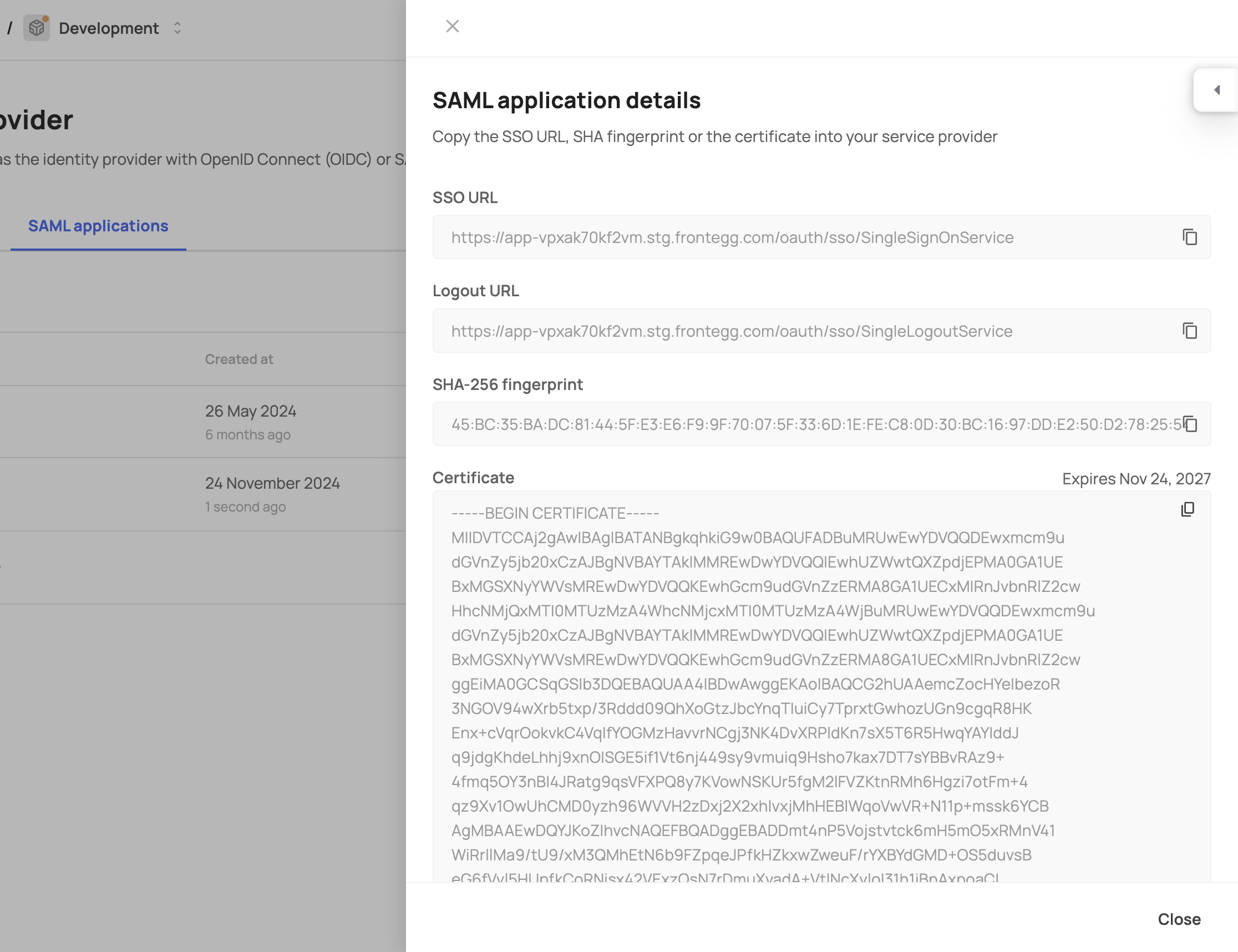The image size is (1238, 952).
Task: Switch to the SAML applications tab
Action: click(x=98, y=226)
